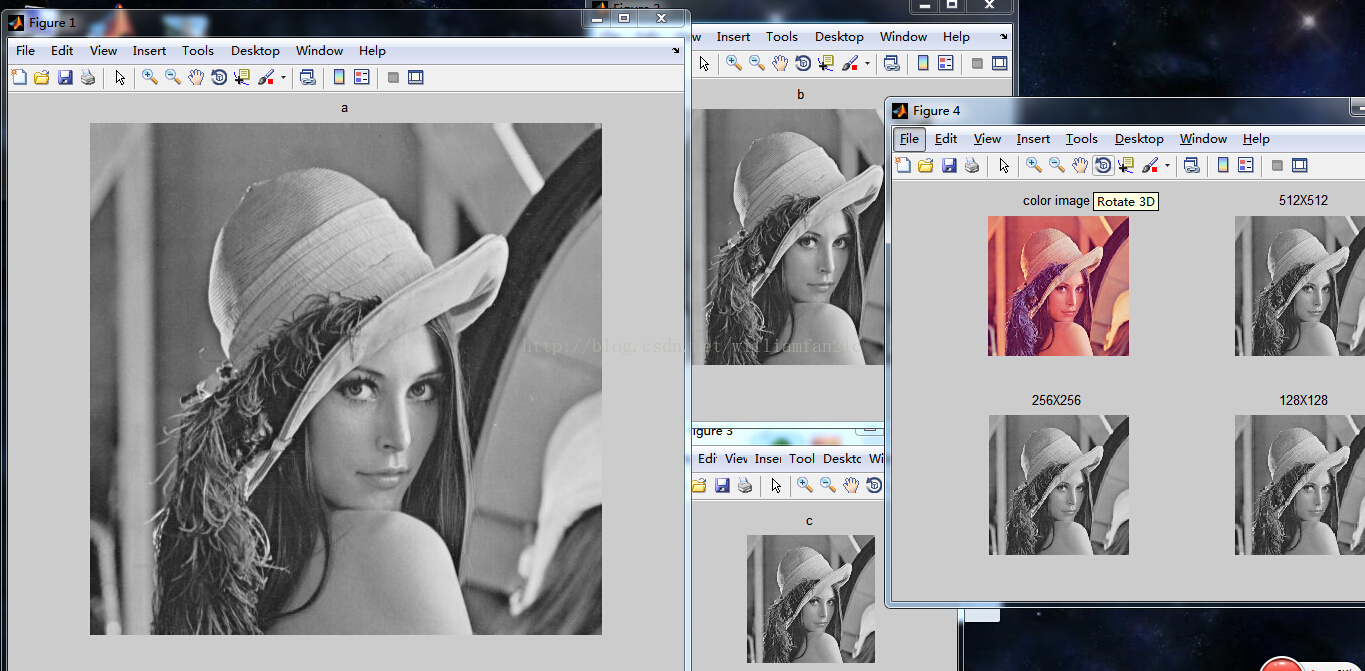Viewport: 1365px width, 671px height.
Task: Click the color image thumbnail in Figure 4
Action: 1058,286
